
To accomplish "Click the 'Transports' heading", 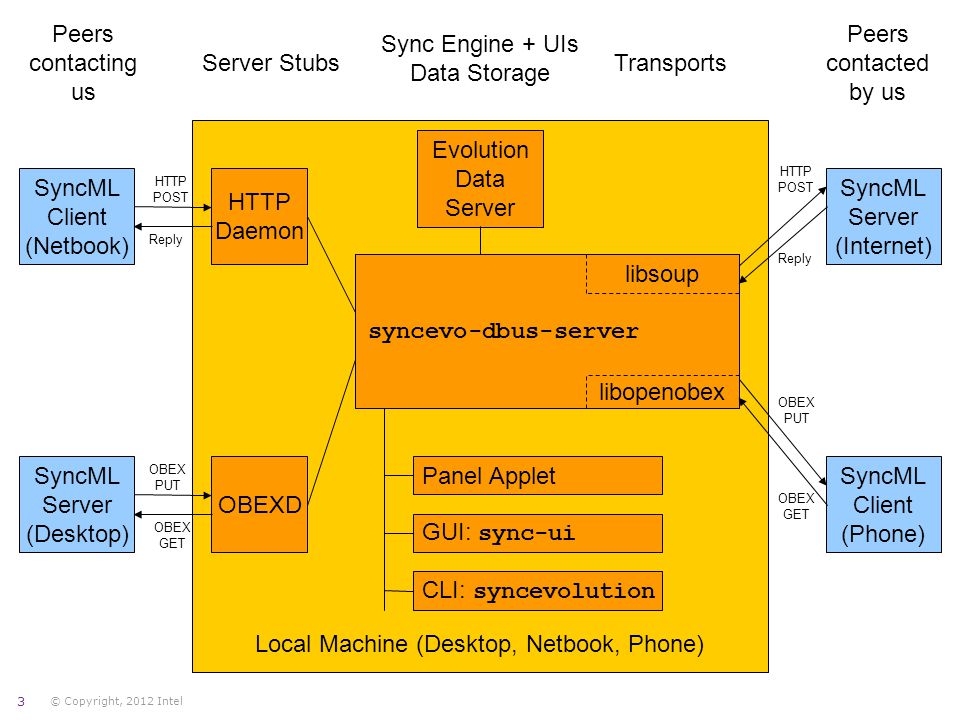I will [670, 63].
